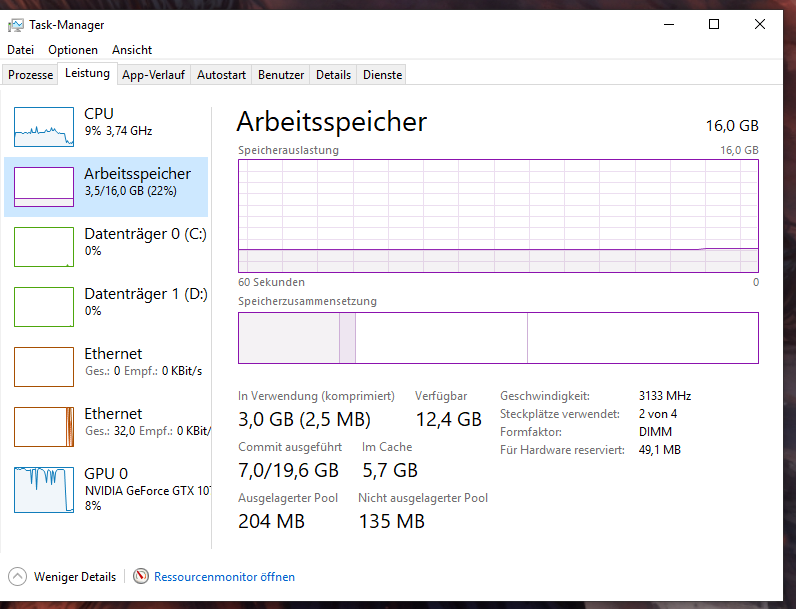Viewport: 796px width, 609px height.
Task: Open the Datenträger 0 (C:) graph
Action: pos(44,247)
